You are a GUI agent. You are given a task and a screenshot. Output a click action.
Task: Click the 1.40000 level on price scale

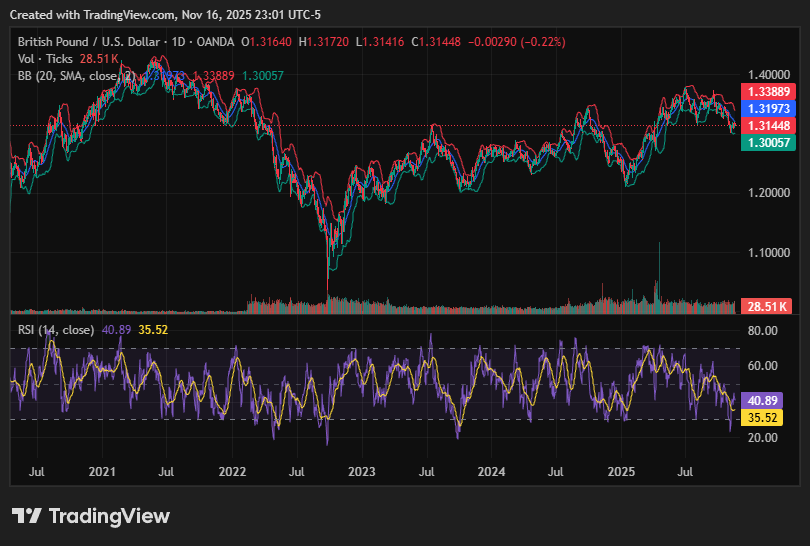click(x=768, y=75)
